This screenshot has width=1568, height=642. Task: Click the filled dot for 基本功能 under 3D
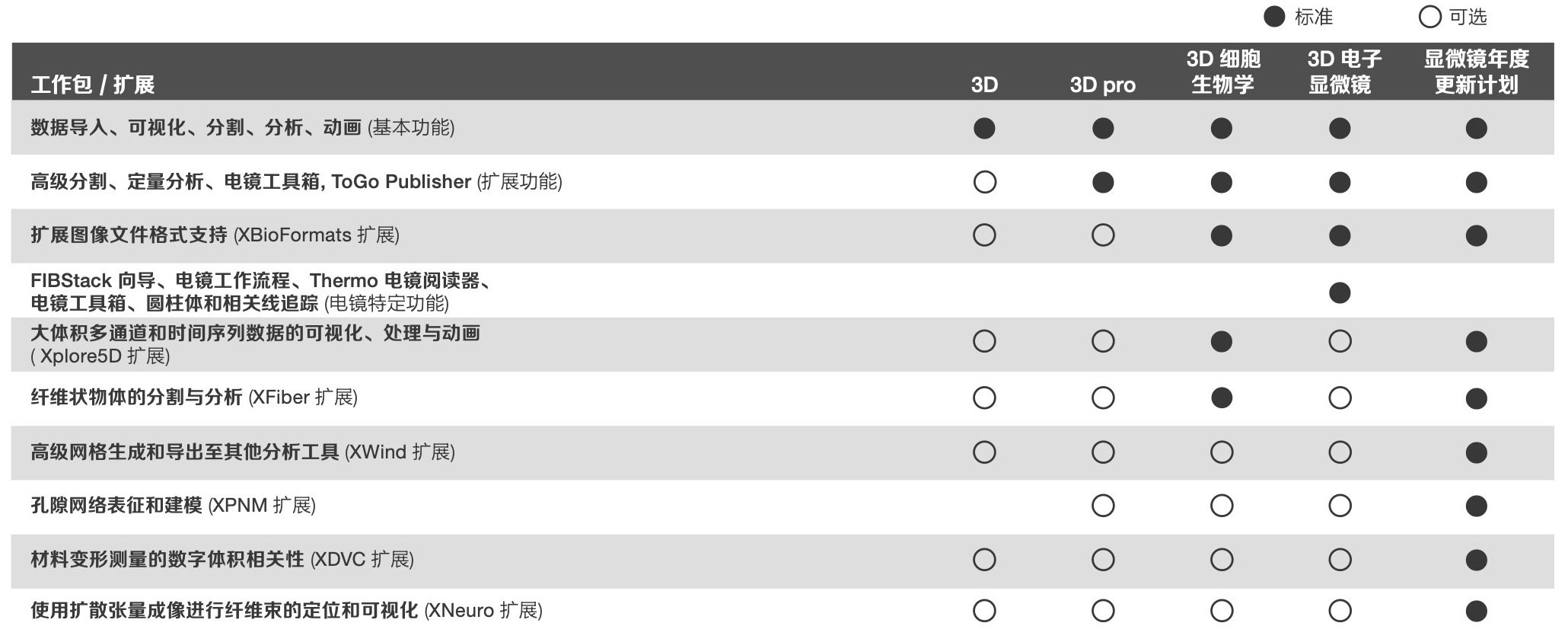(x=984, y=128)
